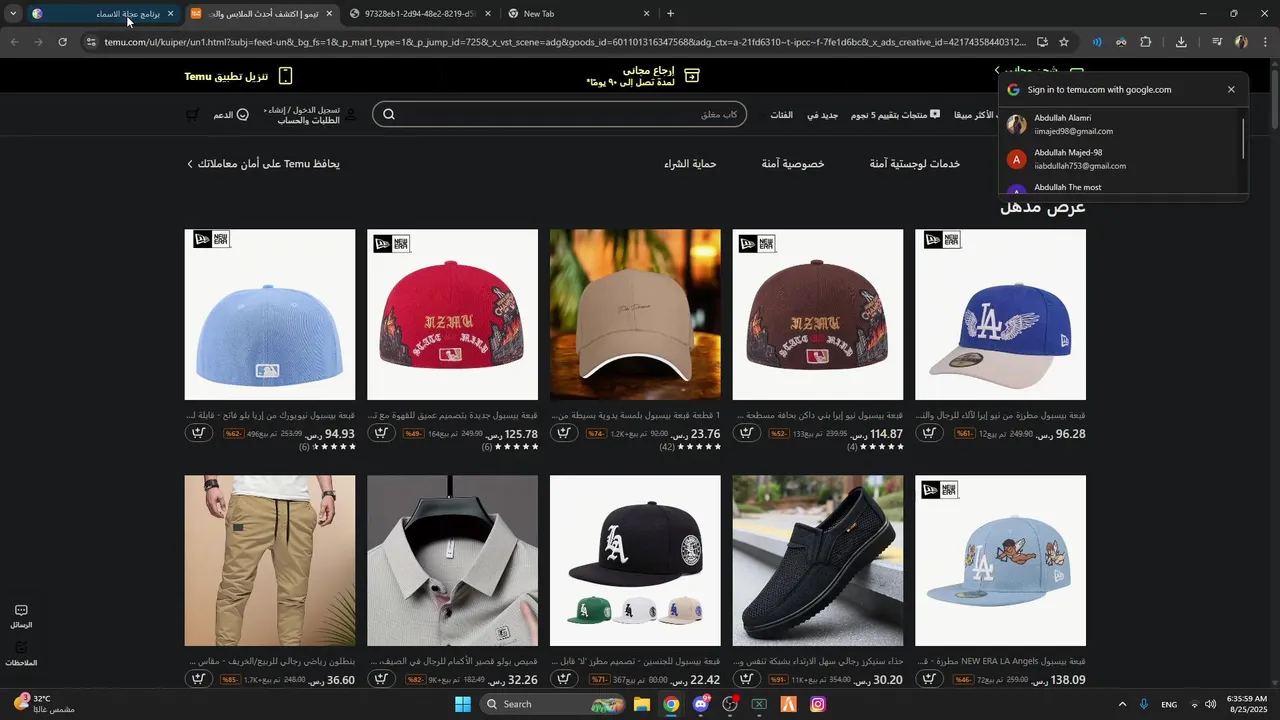This screenshot has height=720, width=1280.
Task: Click the free shipping banner chevron
Action: [997, 71]
